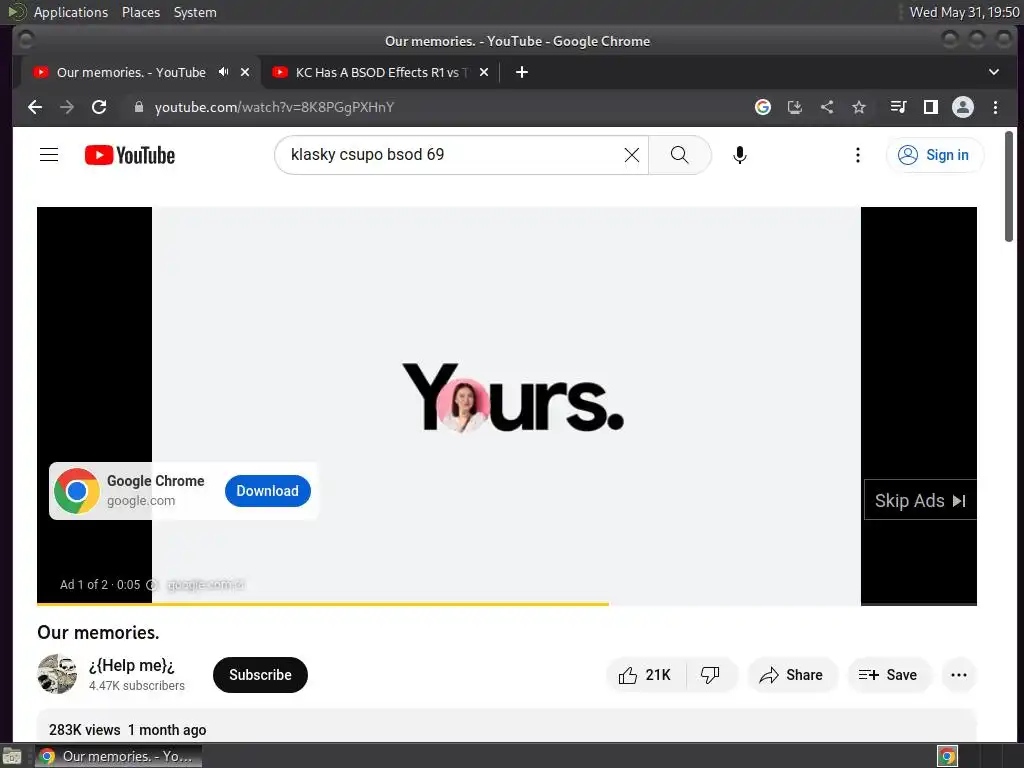Close the 'KC Has A BSOD Effects' tab
Image resolution: width=1024 pixels, height=768 pixels.
[x=484, y=72]
